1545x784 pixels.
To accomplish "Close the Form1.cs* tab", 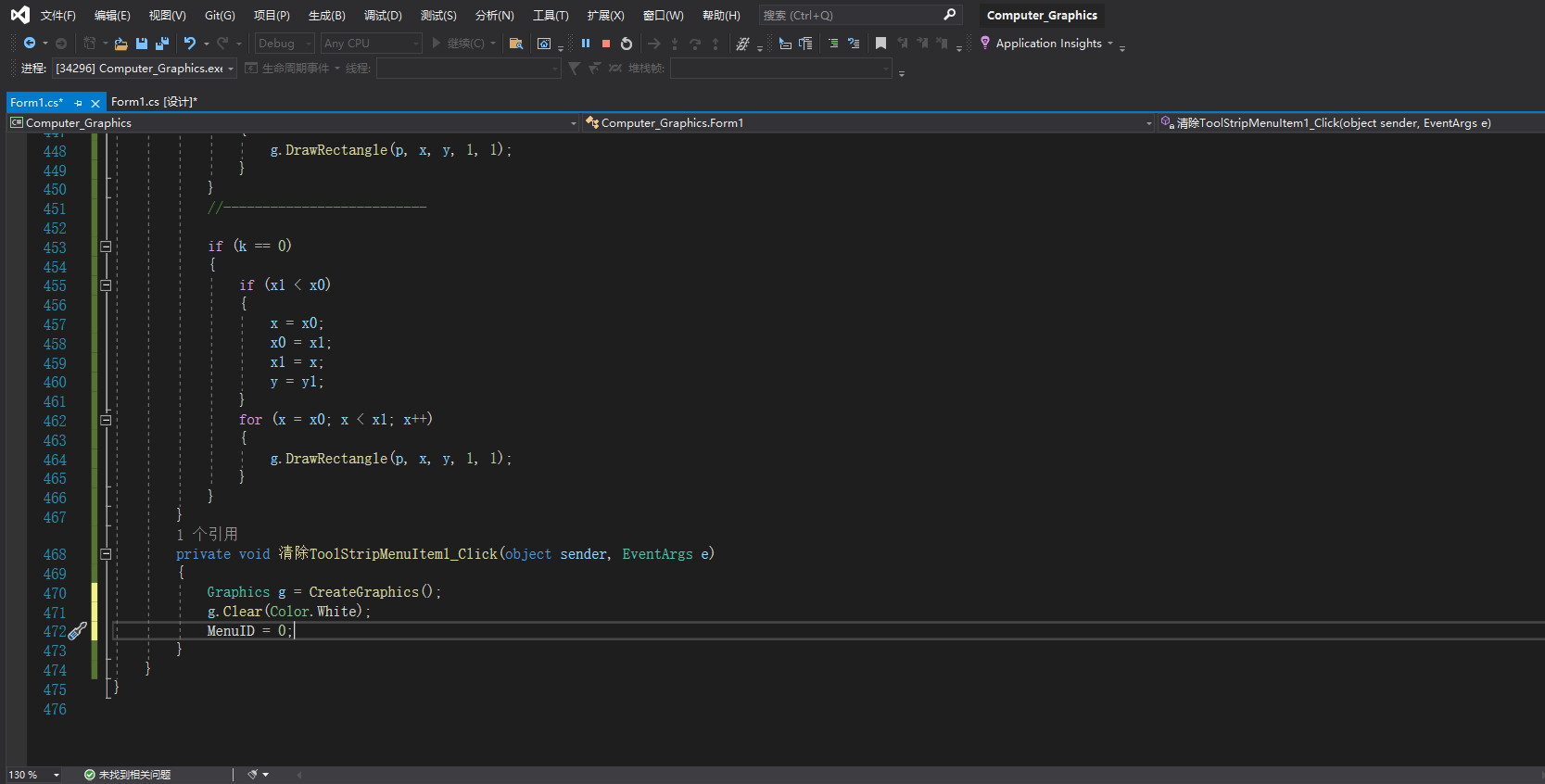I will click(95, 103).
